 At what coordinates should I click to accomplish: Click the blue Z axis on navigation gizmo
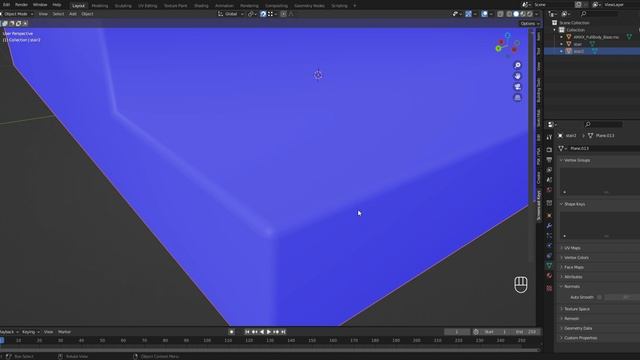pyautogui.click(x=507, y=36)
